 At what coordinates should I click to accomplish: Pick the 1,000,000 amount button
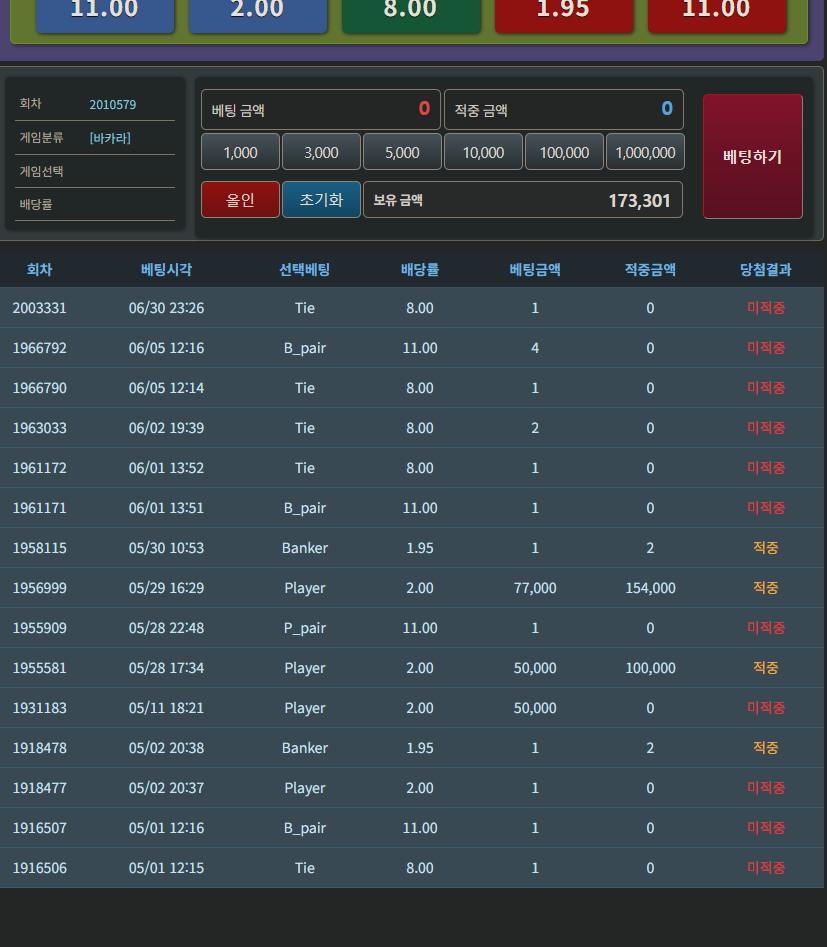(645, 152)
